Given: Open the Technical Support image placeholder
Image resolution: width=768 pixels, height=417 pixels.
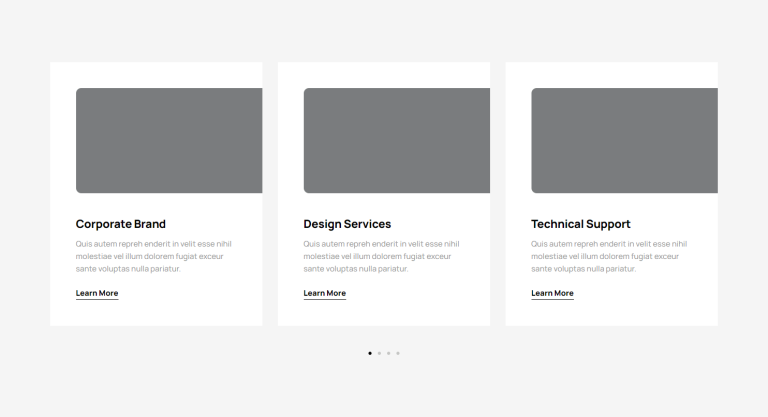Looking at the screenshot, I should click(x=624, y=141).
